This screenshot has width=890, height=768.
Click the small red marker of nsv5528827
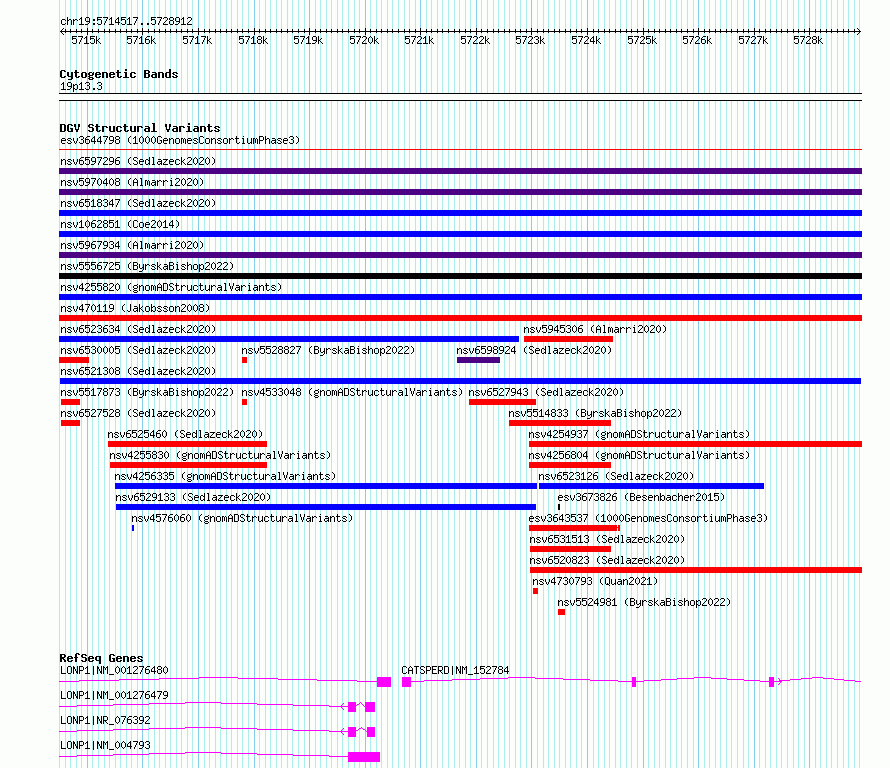click(245, 360)
